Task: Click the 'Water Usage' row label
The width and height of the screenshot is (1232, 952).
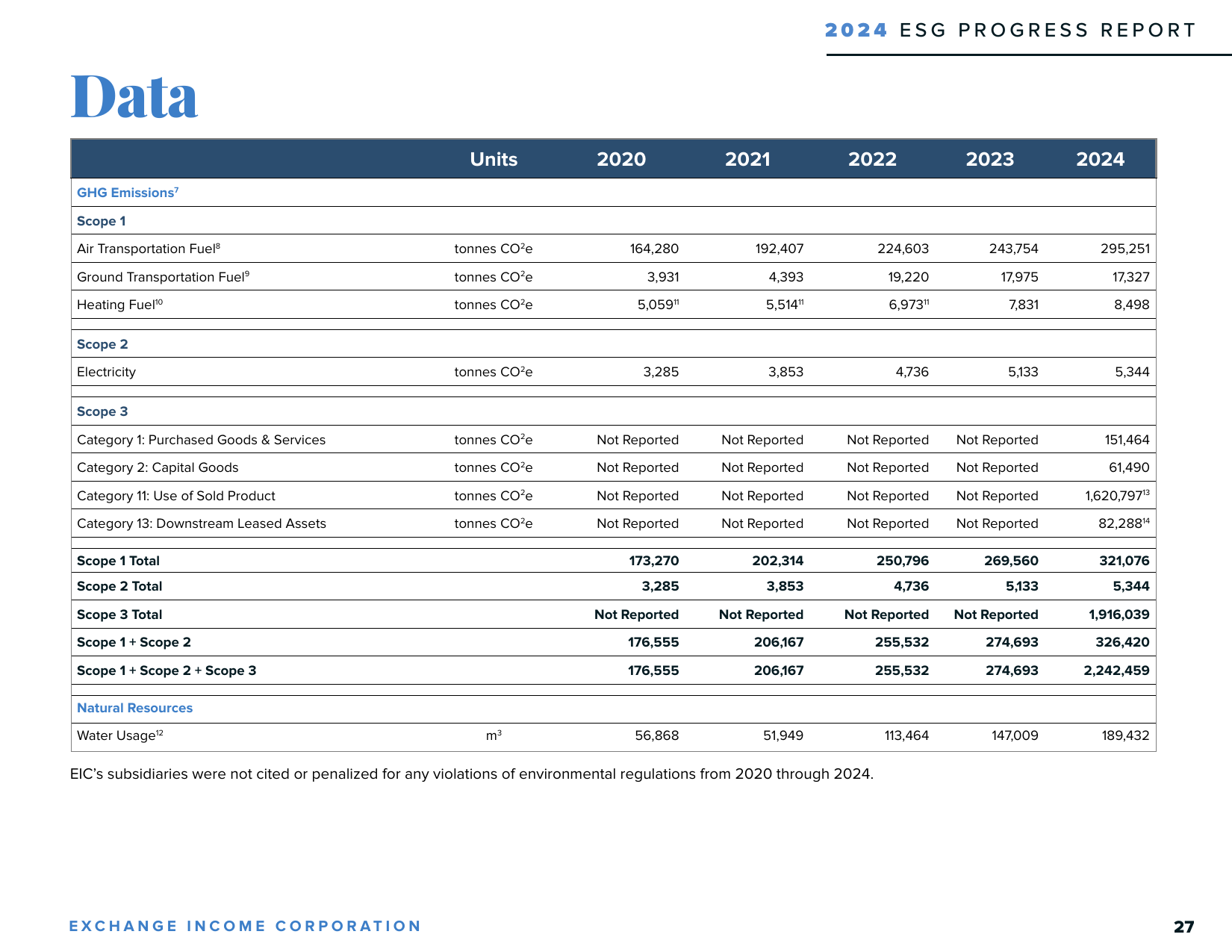Action: (120, 735)
